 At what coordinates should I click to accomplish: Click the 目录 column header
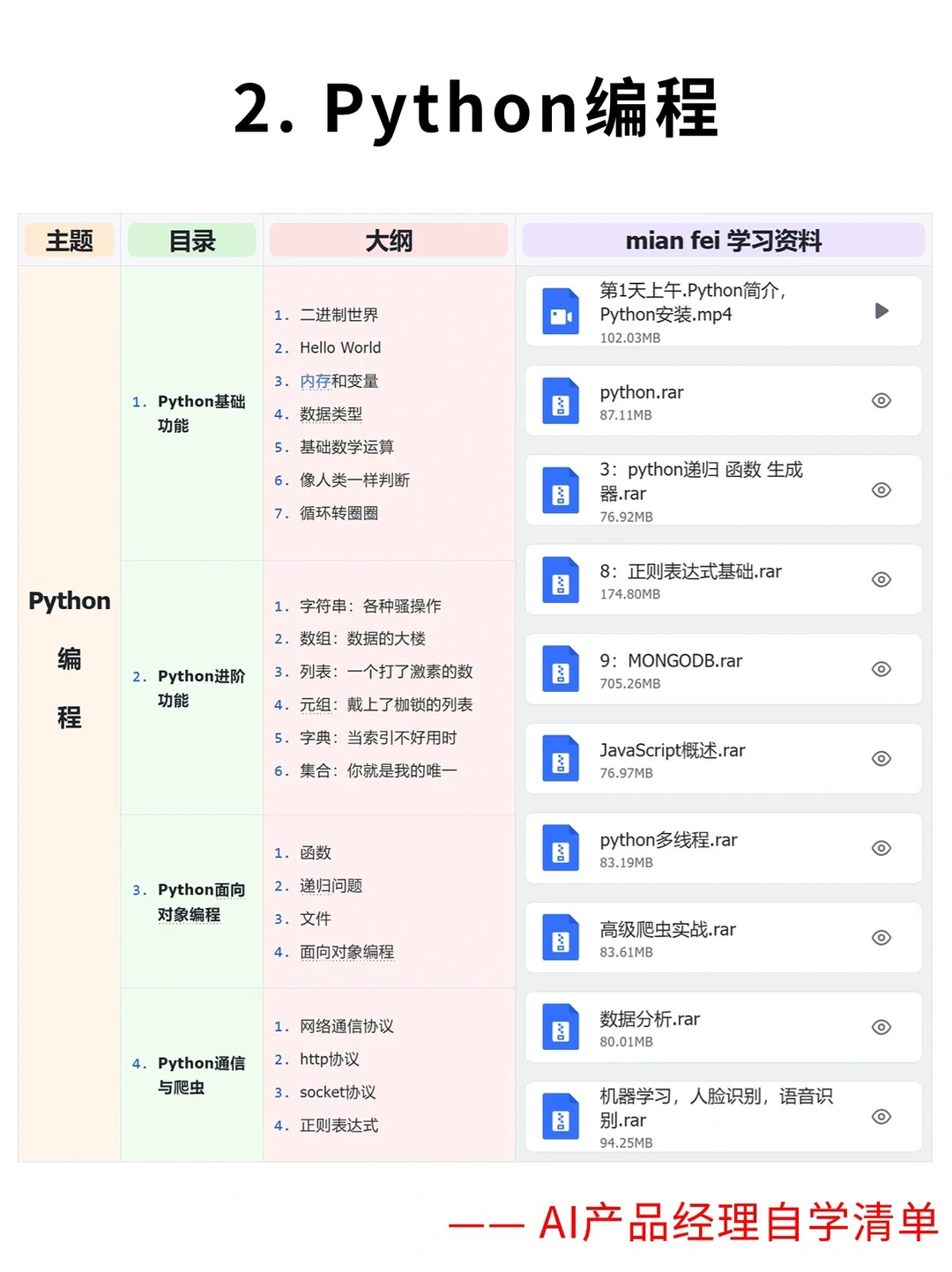click(x=192, y=241)
